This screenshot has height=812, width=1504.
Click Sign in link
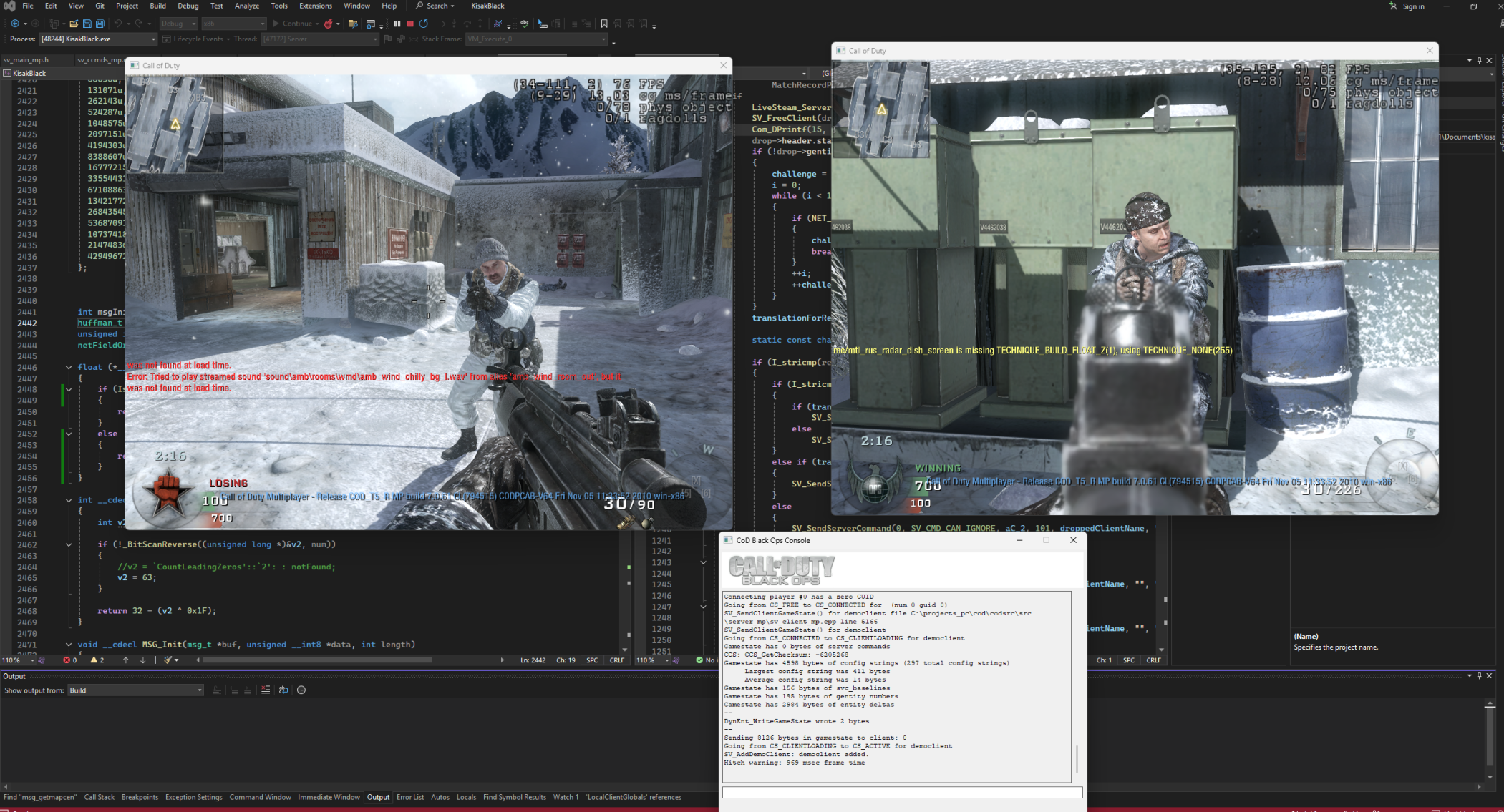click(x=1414, y=6)
